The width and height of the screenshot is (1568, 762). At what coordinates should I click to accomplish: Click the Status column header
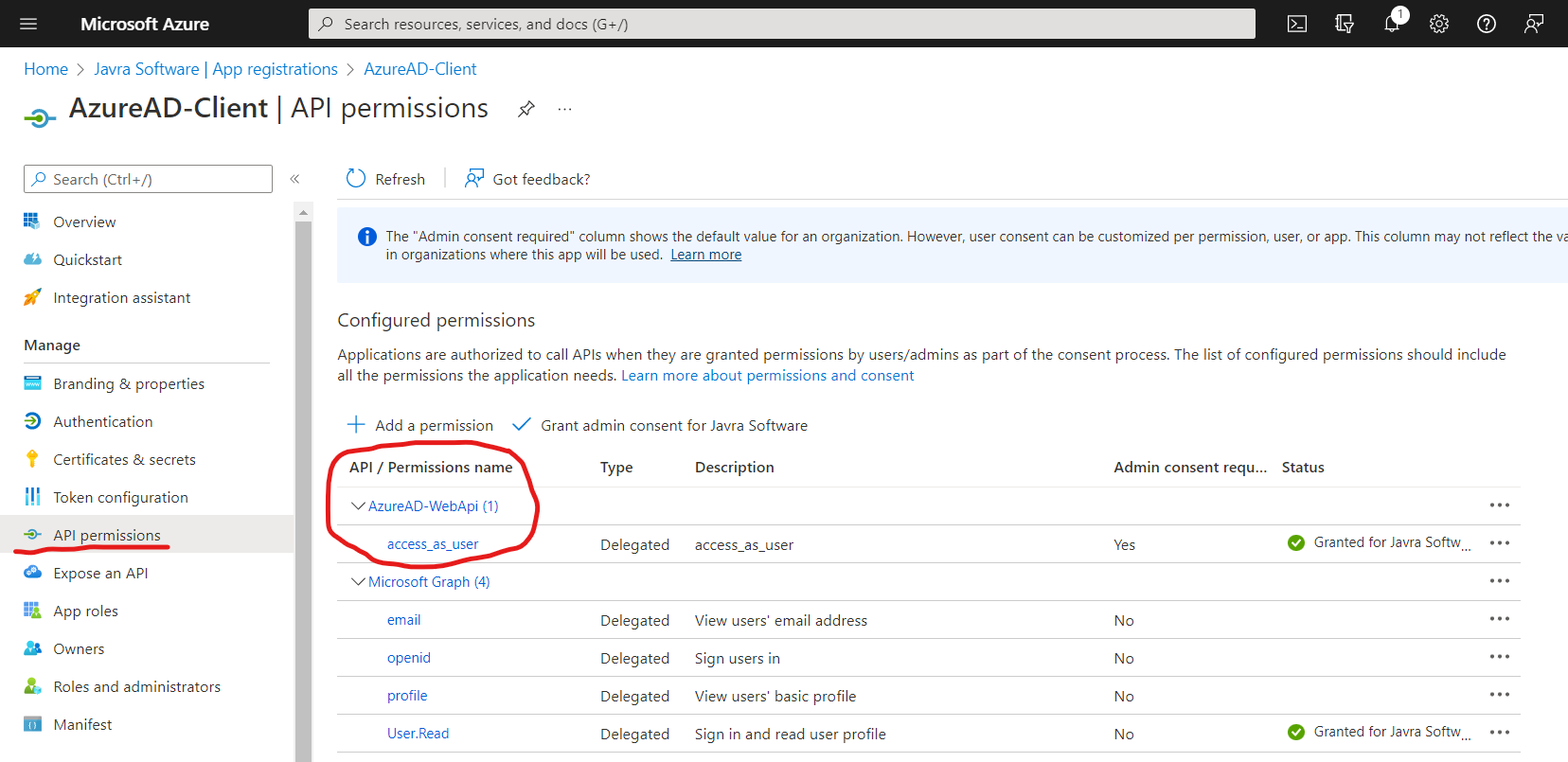pos(1303,468)
